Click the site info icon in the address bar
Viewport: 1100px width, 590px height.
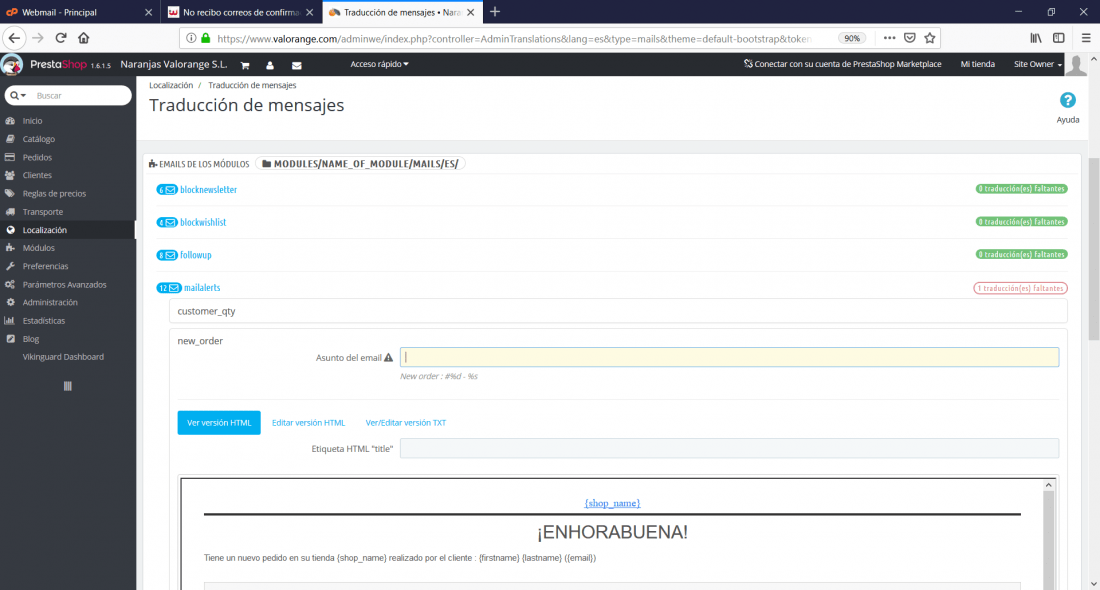pyautogui.click(x=191, y=39)
